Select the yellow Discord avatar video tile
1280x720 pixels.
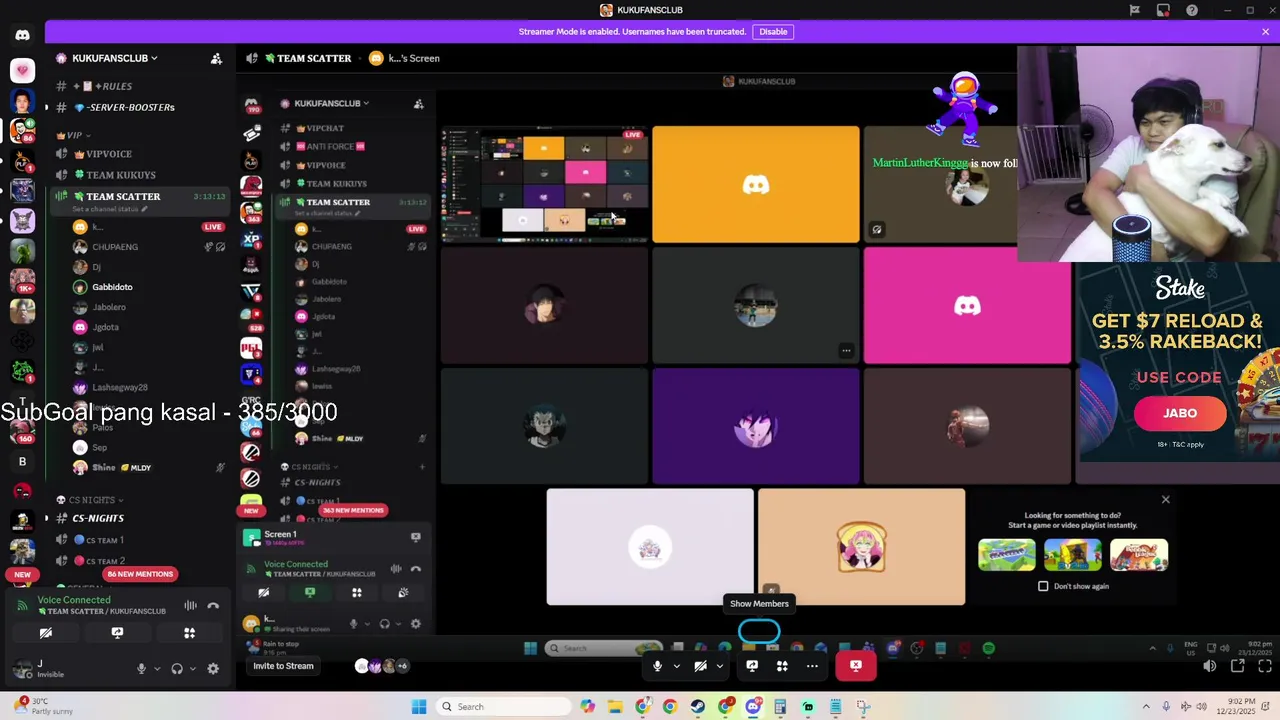755,184
